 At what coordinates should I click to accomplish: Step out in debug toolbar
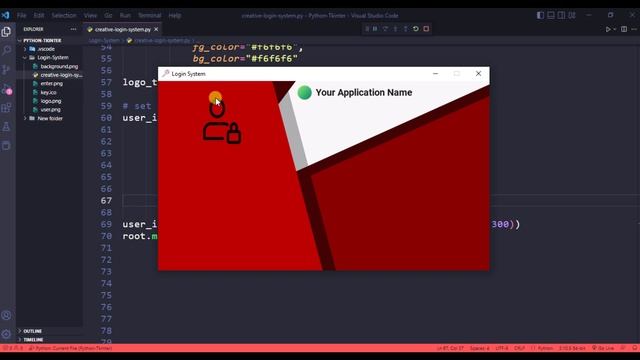[x=405, y=29]
